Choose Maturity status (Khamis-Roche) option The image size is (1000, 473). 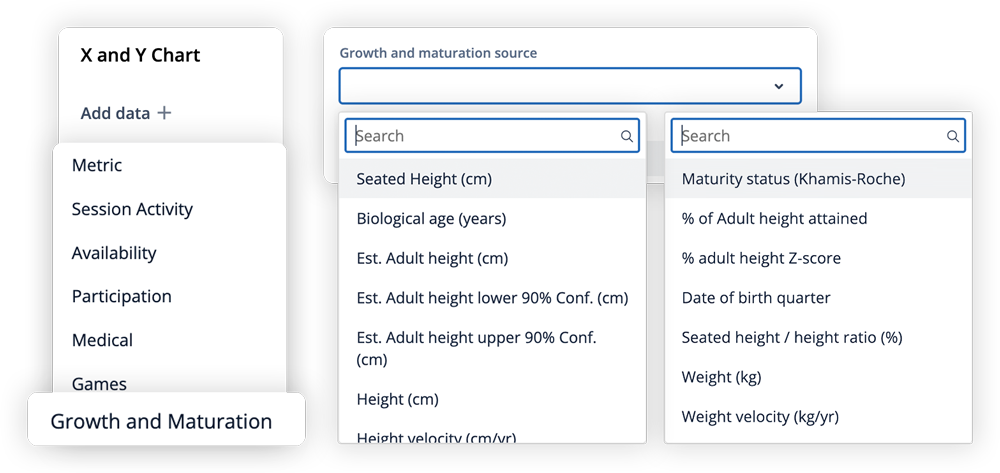[x=818, y=179]
